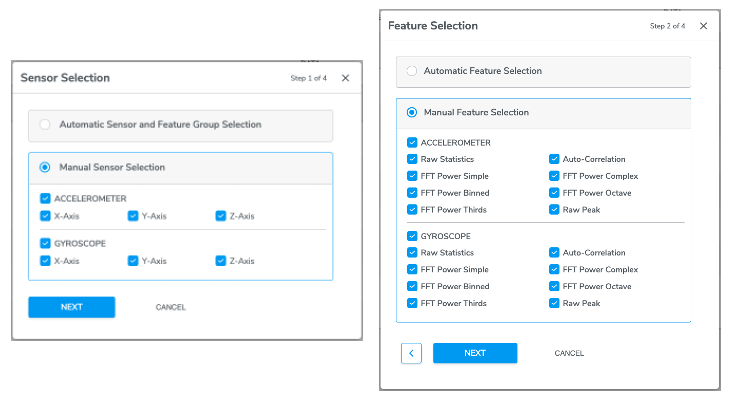
Task: Toggle GYROSCOPE group in Feature Selection
Action: point(412,236)
